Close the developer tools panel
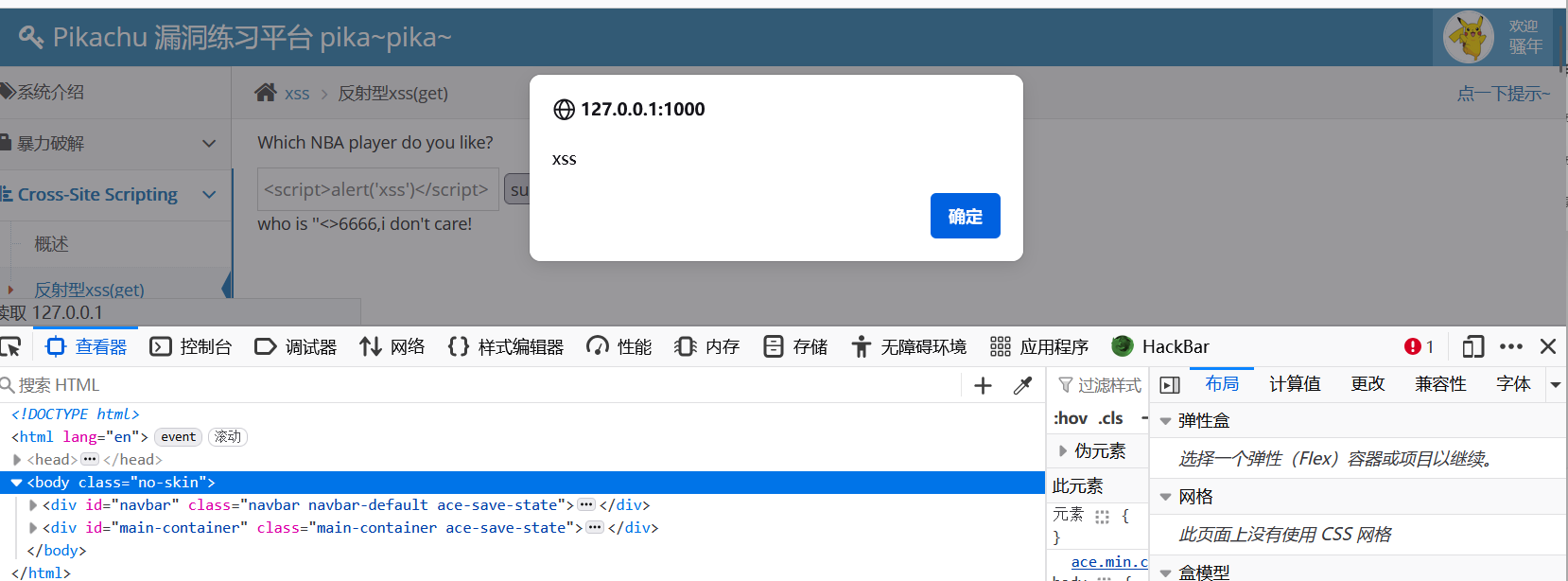This screenshot has width=1568, height=581. [1548, 347]
